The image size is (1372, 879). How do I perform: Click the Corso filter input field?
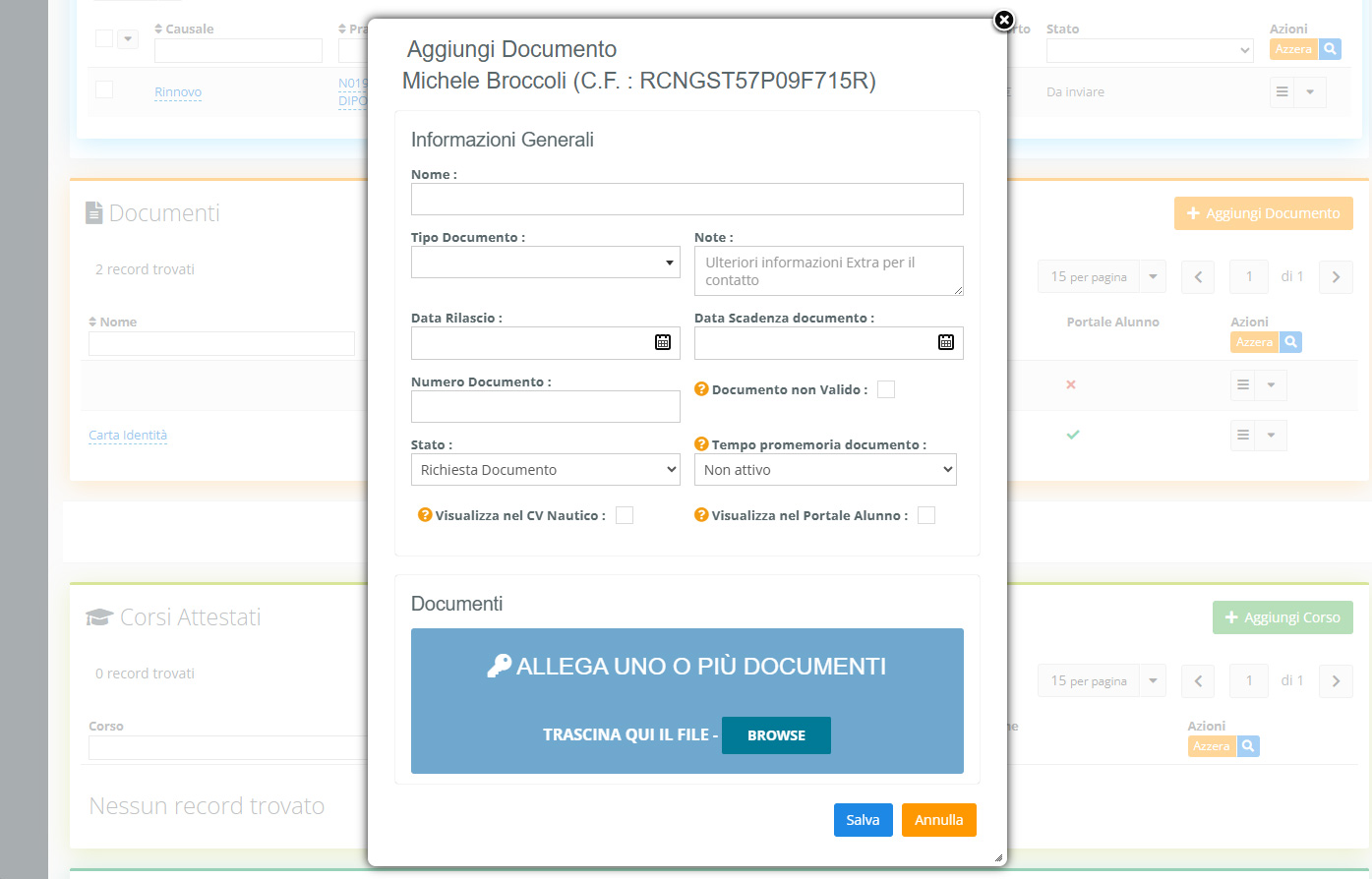tap(228, 747)
